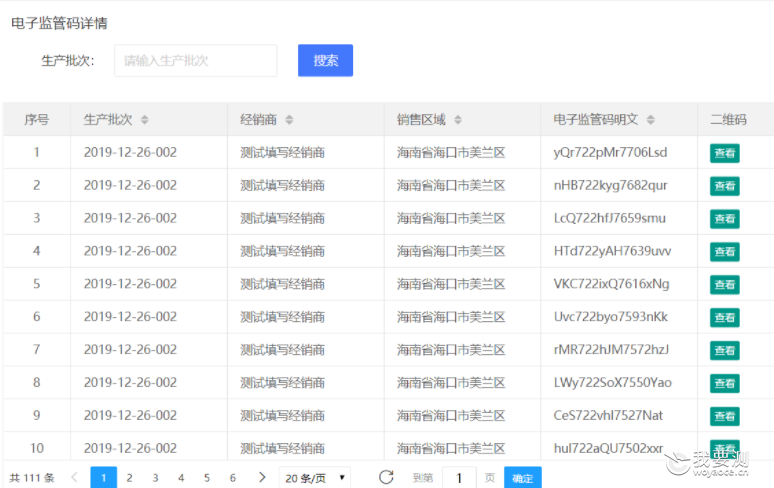
Task: Select code text yQr722pMr7706Lsd
Action: 610,152
